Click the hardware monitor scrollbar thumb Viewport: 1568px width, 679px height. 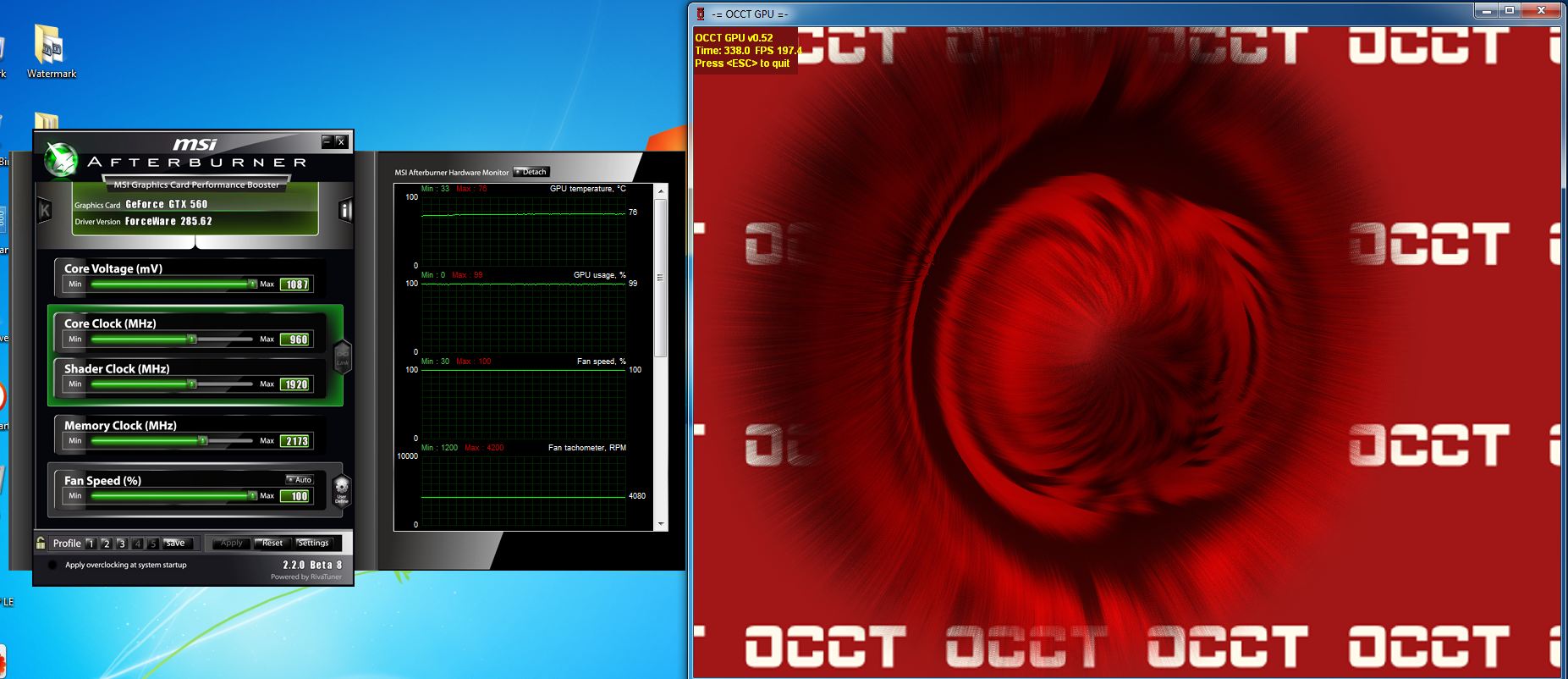point(661,277)
